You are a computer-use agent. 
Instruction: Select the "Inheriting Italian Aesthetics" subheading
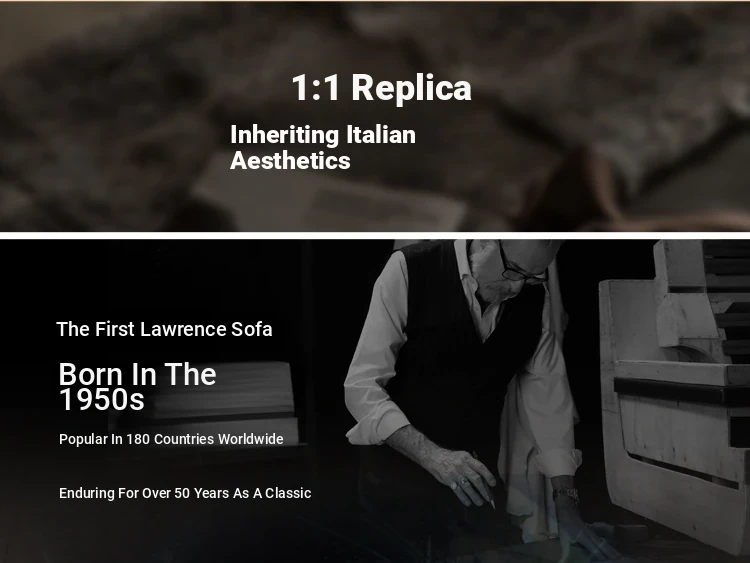(323, 147)
